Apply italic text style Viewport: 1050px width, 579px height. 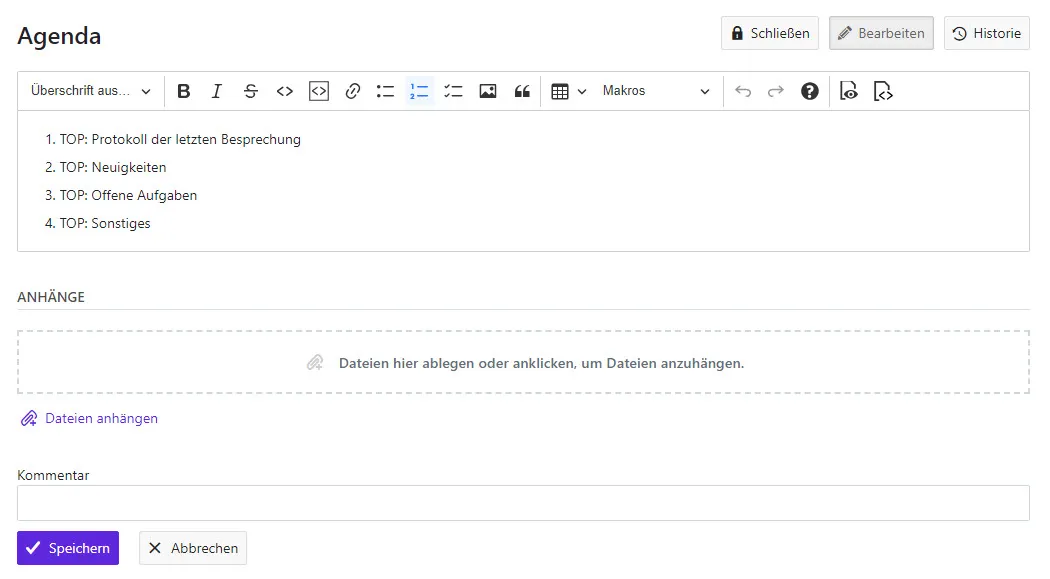point(217,91)
